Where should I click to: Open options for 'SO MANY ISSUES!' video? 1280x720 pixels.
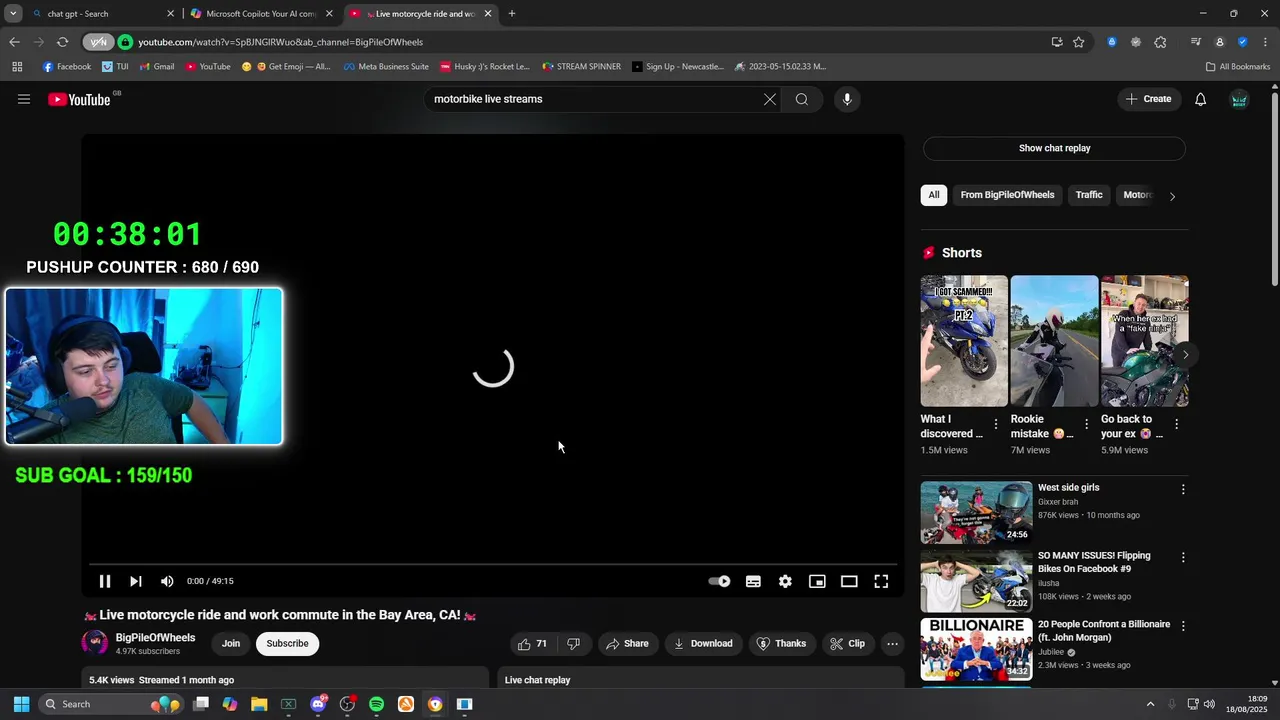(1183, 558)
